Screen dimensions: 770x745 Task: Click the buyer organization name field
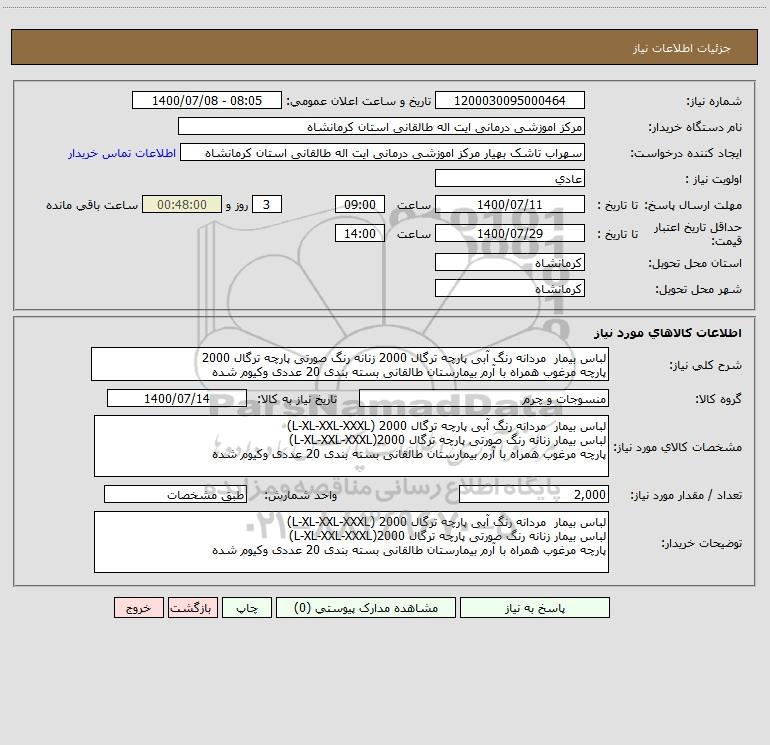tap(381, 126)
